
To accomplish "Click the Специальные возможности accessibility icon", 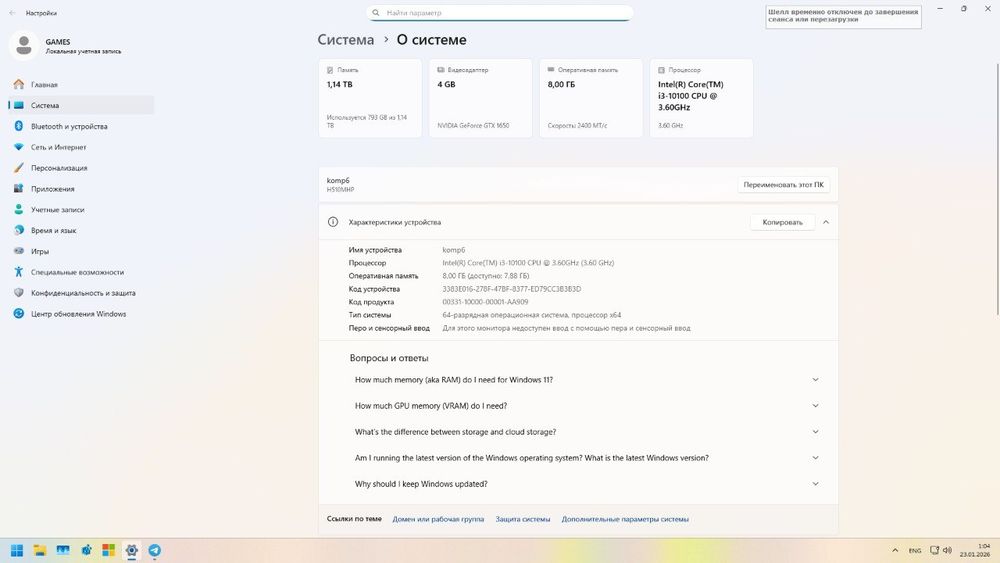I will pos(18,272).
